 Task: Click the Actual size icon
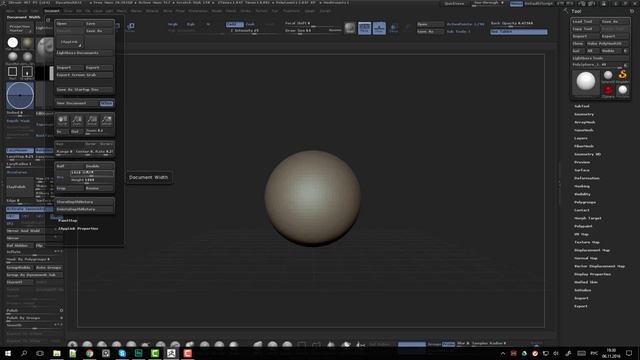pos(92,120)
